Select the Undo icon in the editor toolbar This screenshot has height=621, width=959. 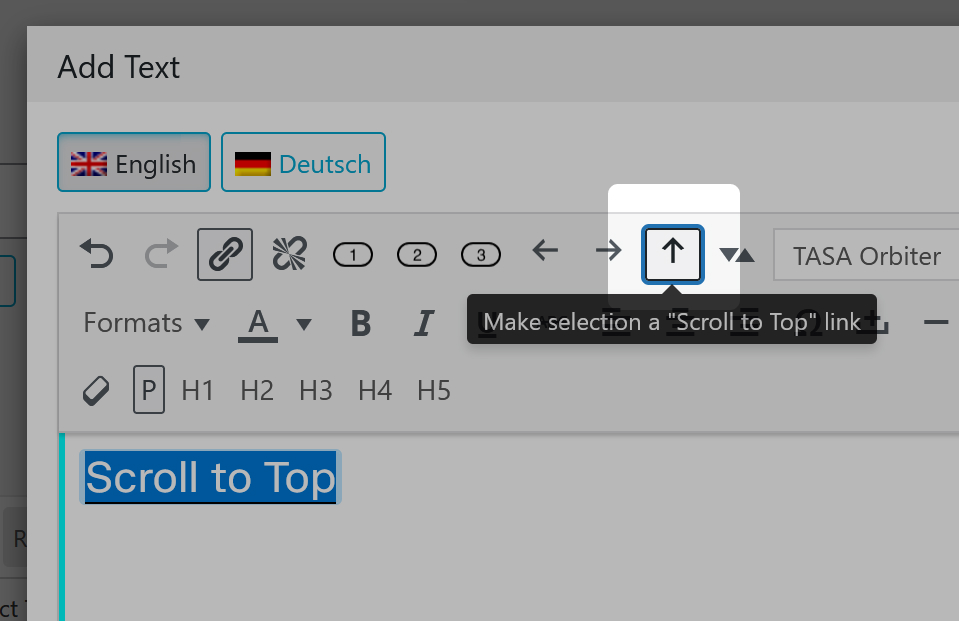tap(96, 254)
